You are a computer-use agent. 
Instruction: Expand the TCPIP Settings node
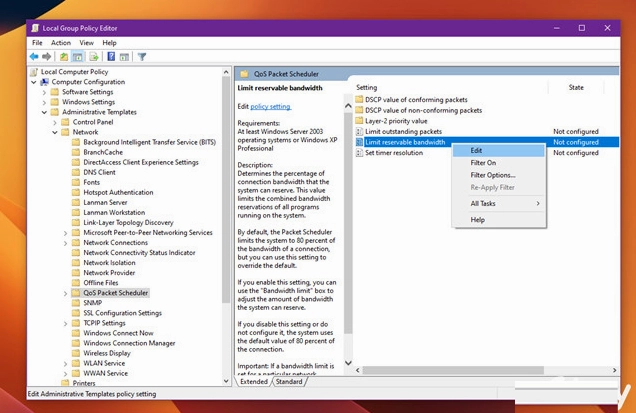[65, 323]
